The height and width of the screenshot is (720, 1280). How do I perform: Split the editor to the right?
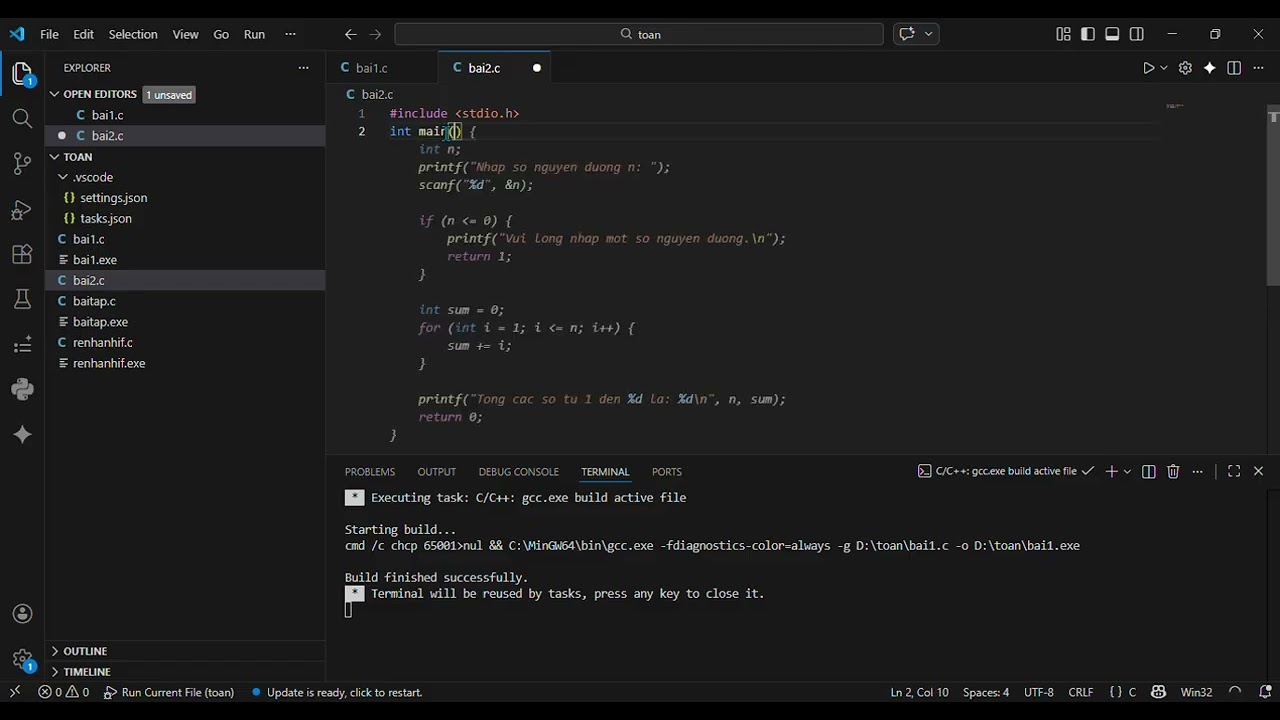tap(1234, 68)
